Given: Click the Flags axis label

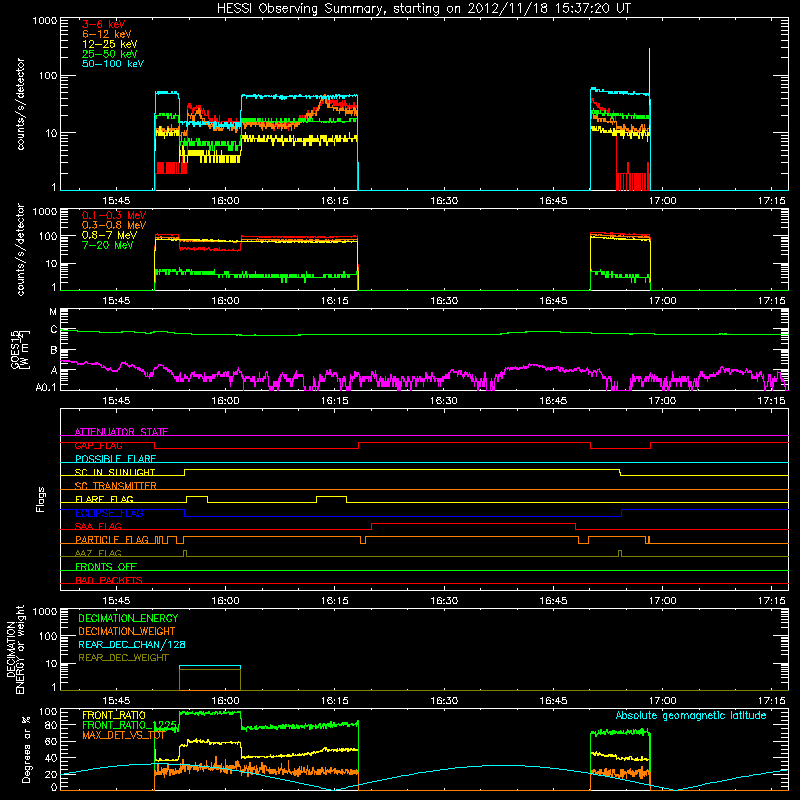Looking at the screenshot, I should click(41, 499).
